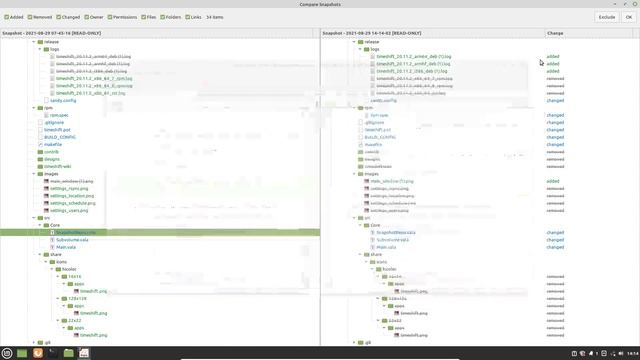The height and width of the screenshot is (360, 640).
Task: Open the Linux Mint start menu
Action: (x=7, y=353)
